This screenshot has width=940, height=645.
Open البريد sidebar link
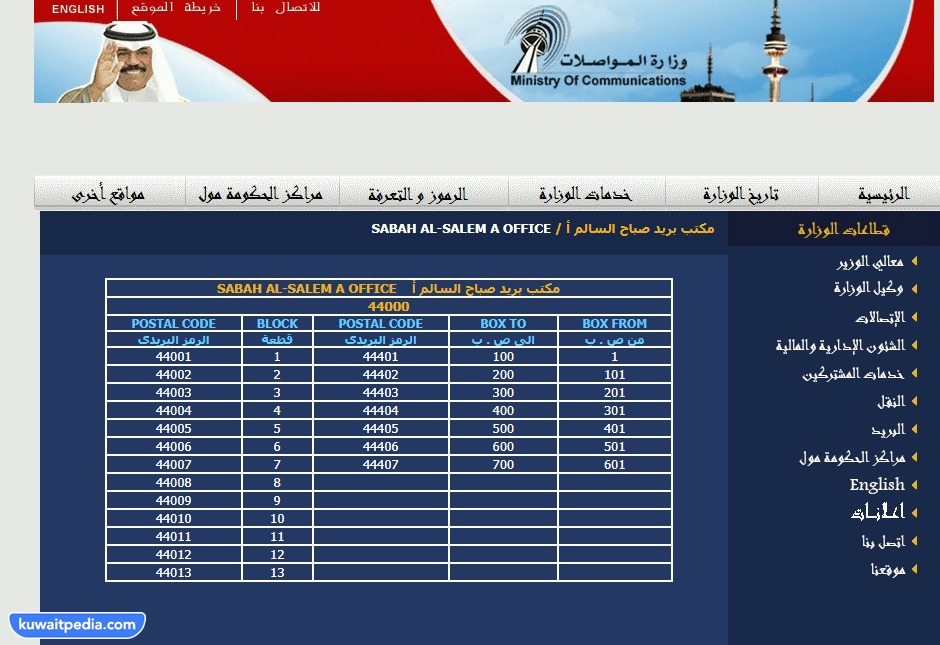tap(888, 429)
